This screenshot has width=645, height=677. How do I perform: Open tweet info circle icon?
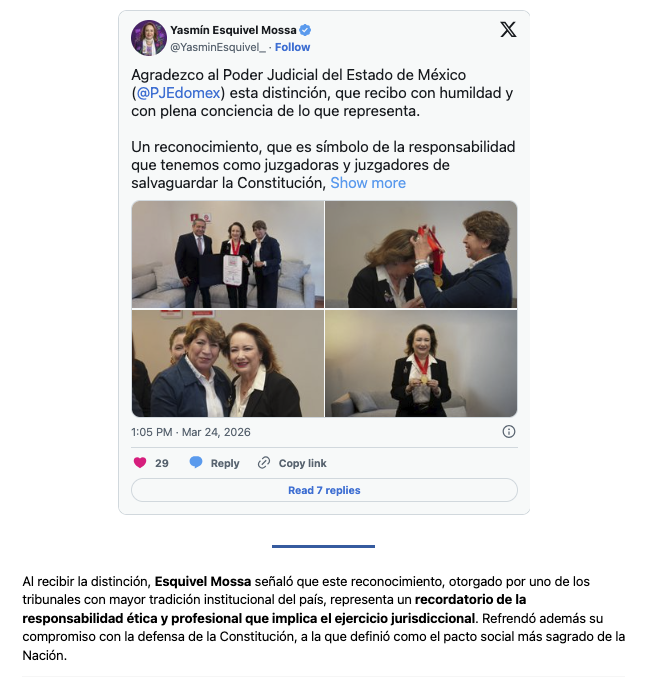(x=509, y=432)
